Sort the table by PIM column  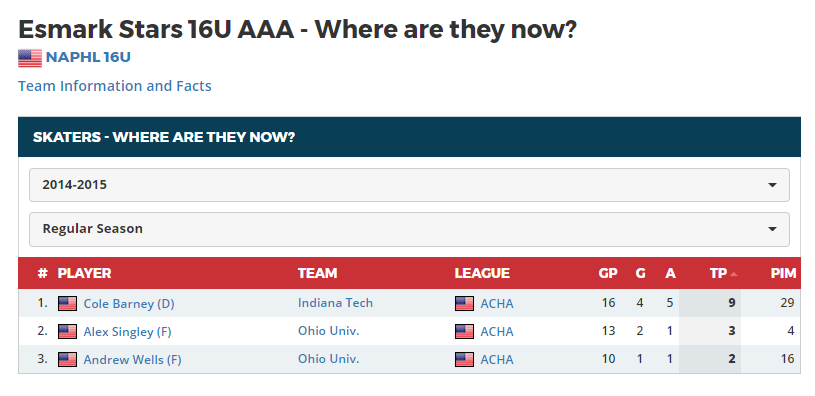(783, 273)
